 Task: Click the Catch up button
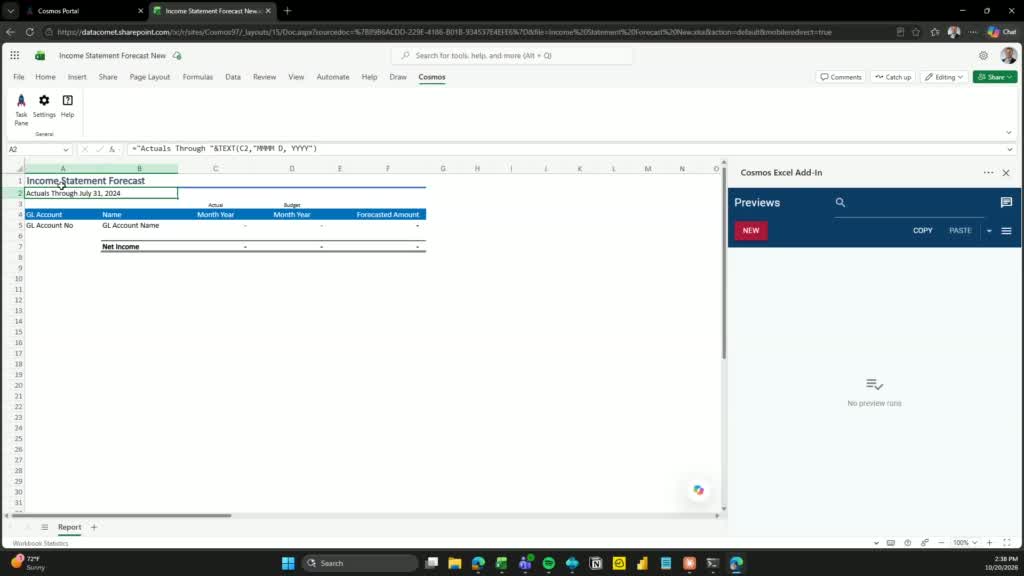click(893, 77)
